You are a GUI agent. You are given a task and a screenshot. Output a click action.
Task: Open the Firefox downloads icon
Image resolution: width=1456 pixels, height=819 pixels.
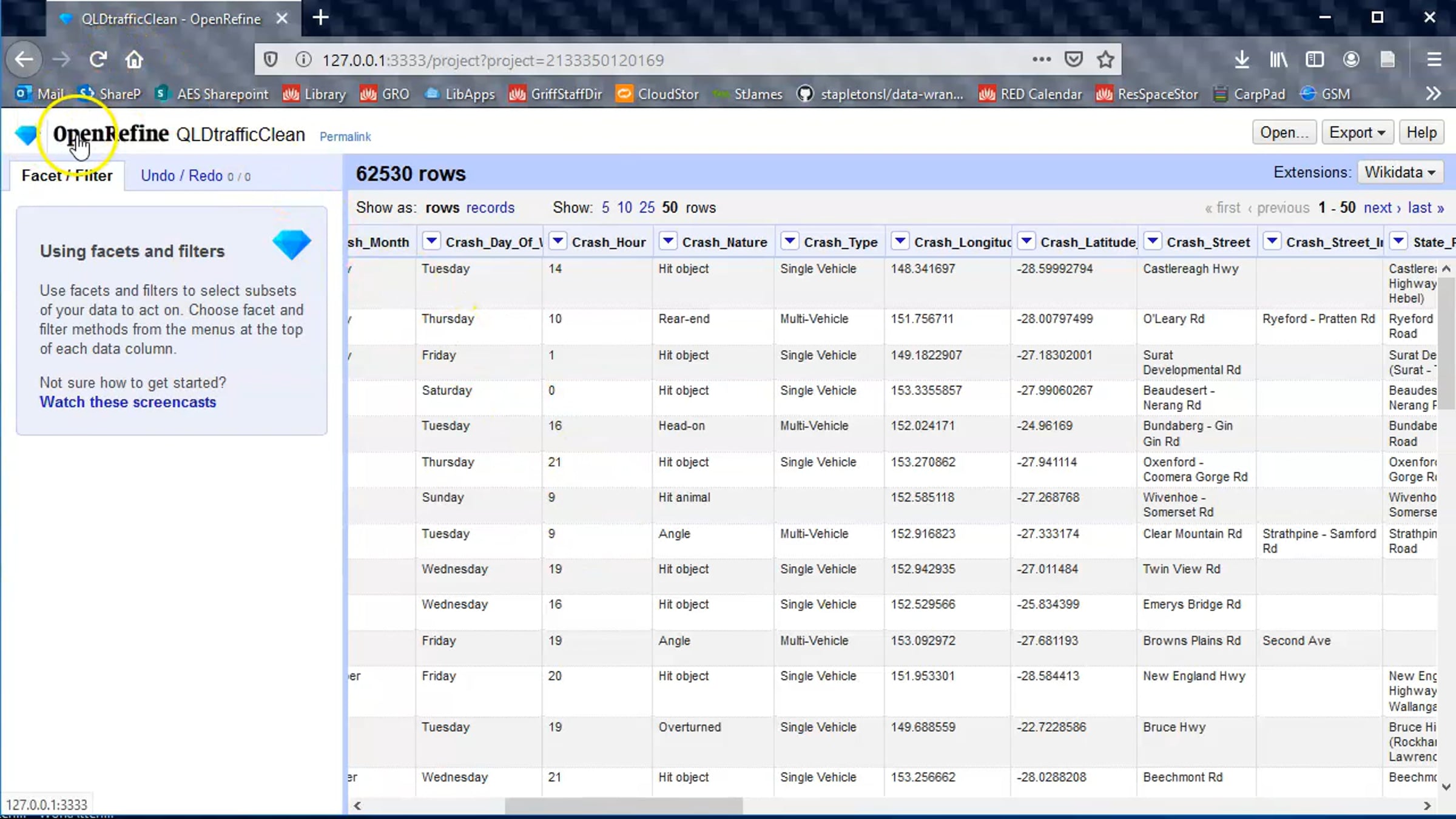(1242, 59)
